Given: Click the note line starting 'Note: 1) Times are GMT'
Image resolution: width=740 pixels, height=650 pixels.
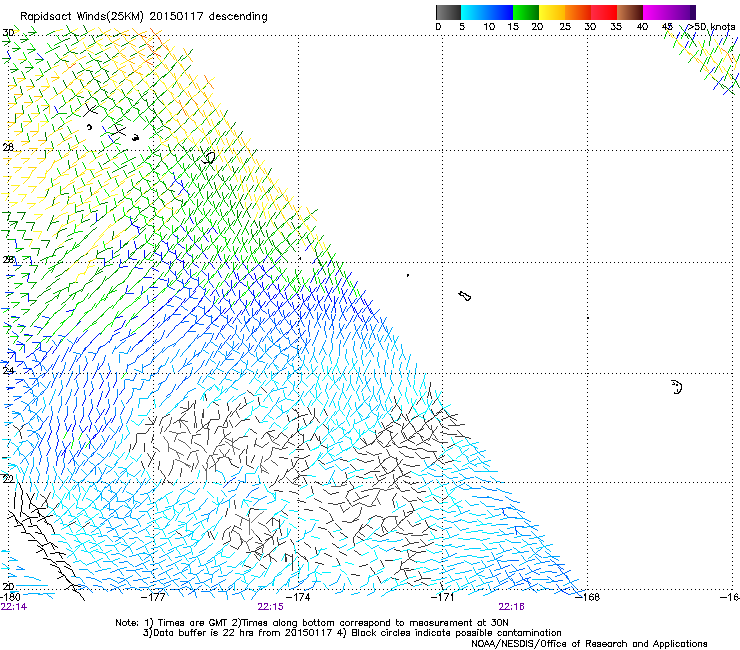Looking at the screenshot, I should point(311,623).
